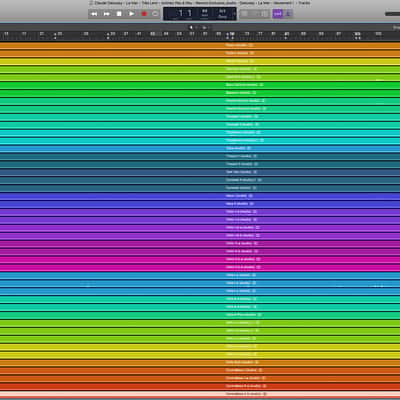Select the Tuba audio region in blue
Image resolution: width=400 pixels, height=400 pixels.
pos(200,148)
